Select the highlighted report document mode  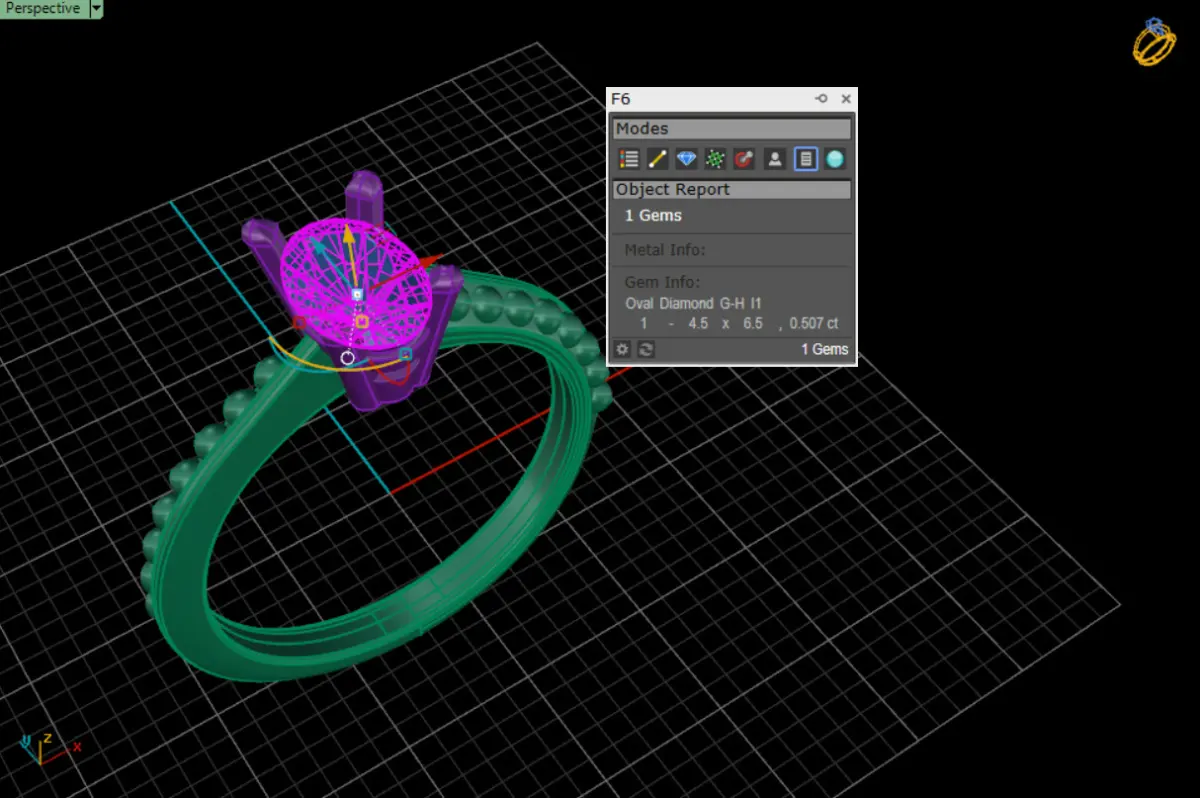click(x=806, y=158)
